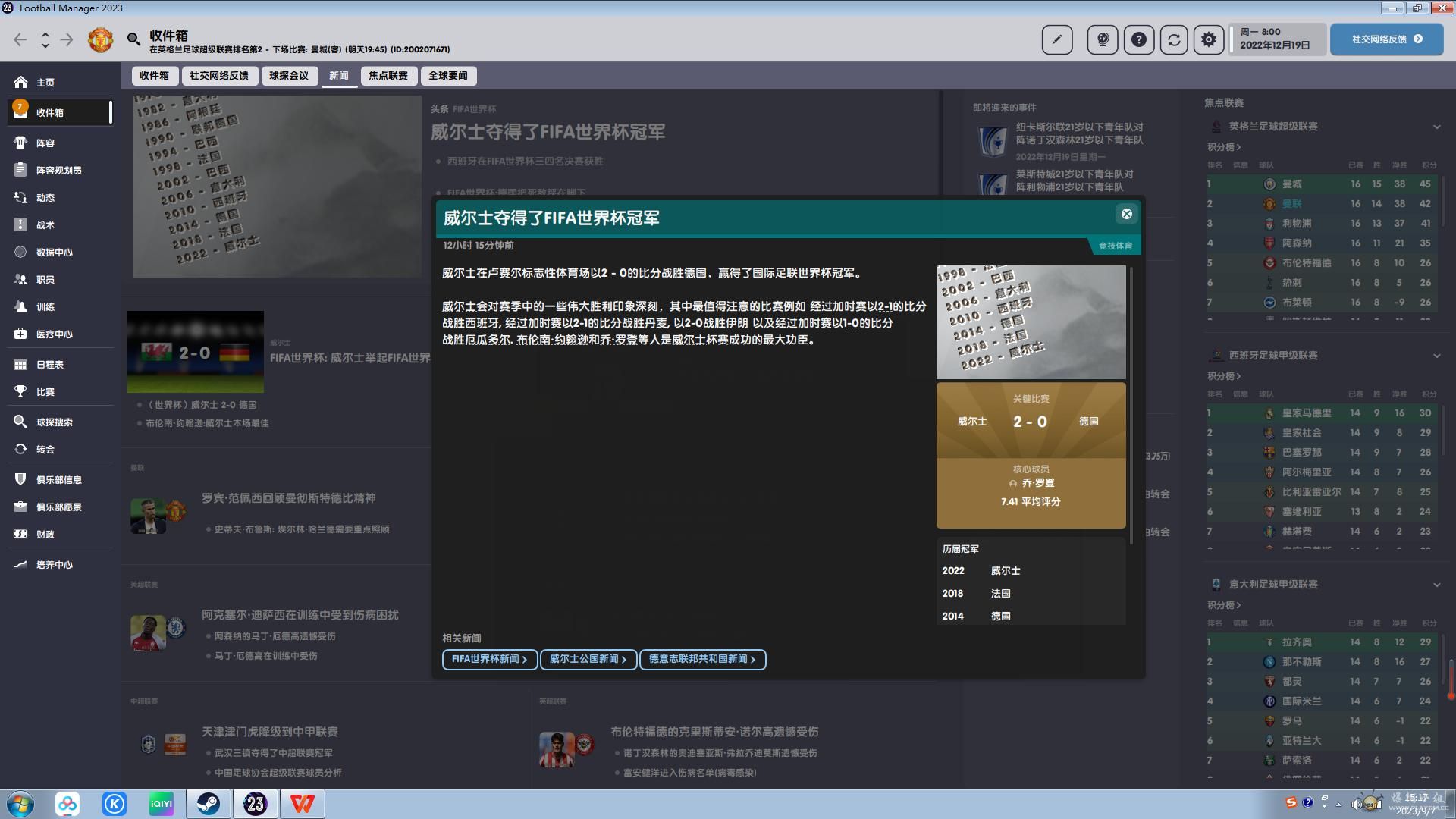Image resolution: width=1456 pixels, height=819 pixels.
Task: Collapse the 英格兰足球超级联赛 panel
Action: click(1436, 127)
